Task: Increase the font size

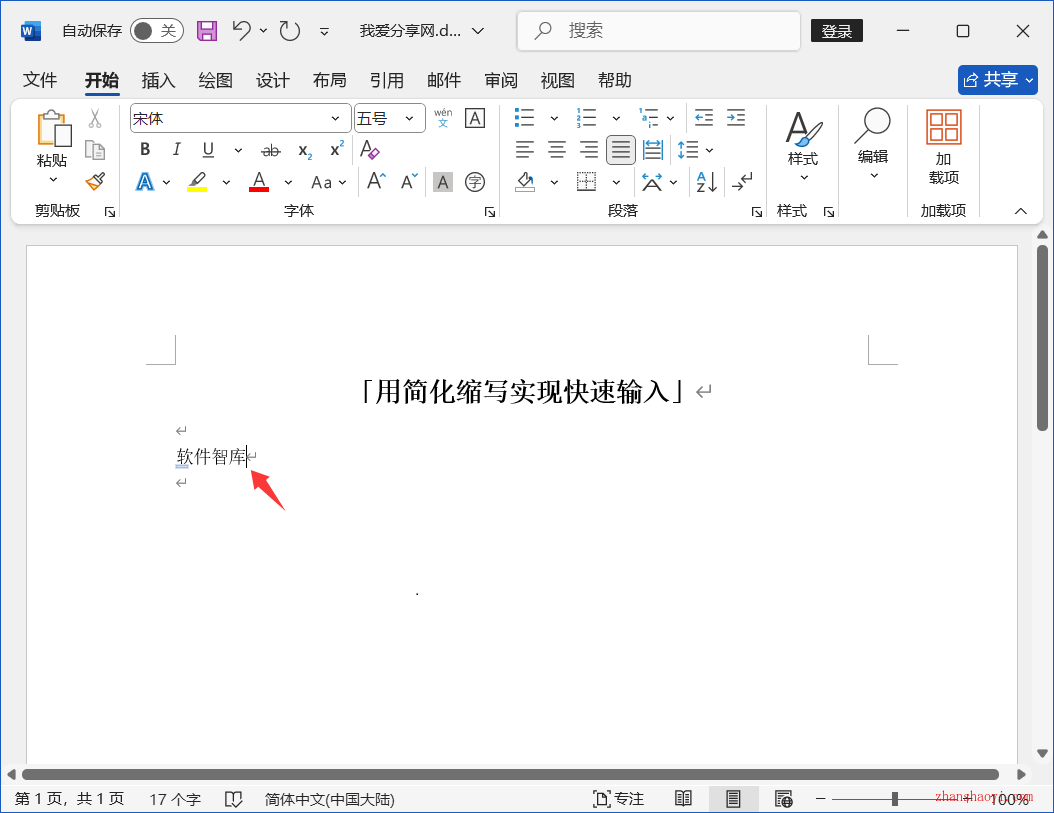Action: point(376,182)
